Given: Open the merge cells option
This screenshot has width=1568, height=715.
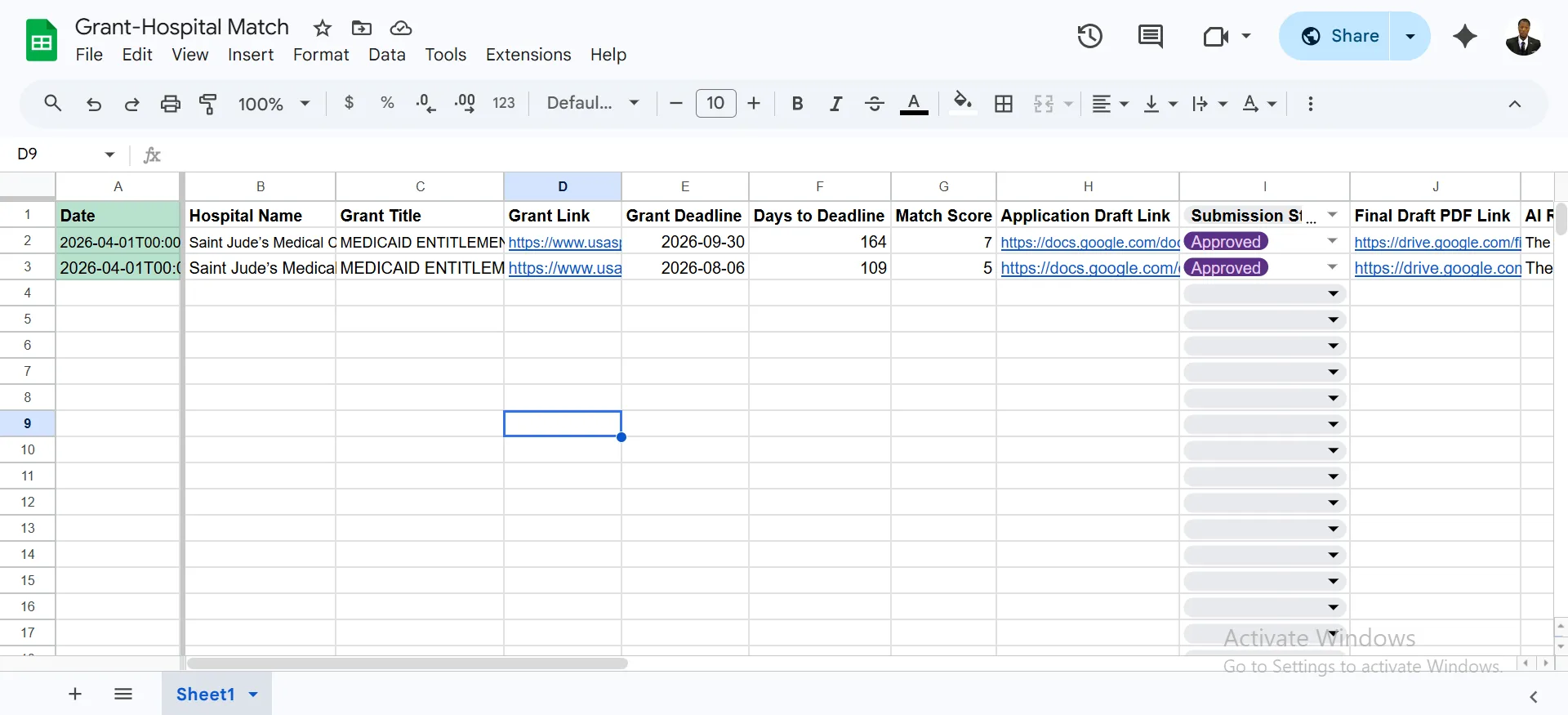Looking at the screenshot, I should click(x=1044, y=104).
